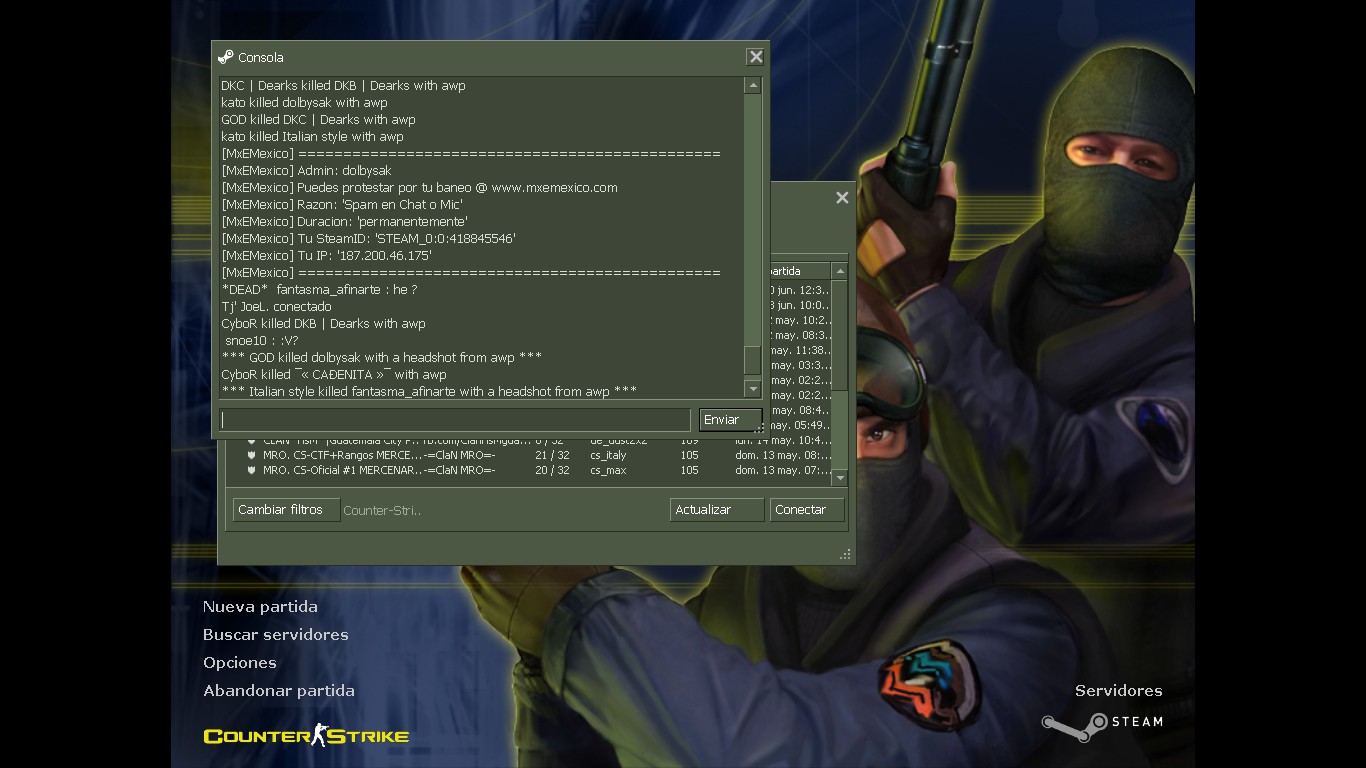
Task: Click the server list scrollbar's down arrow
Action: pyautogui.click(x=840, y=478)
